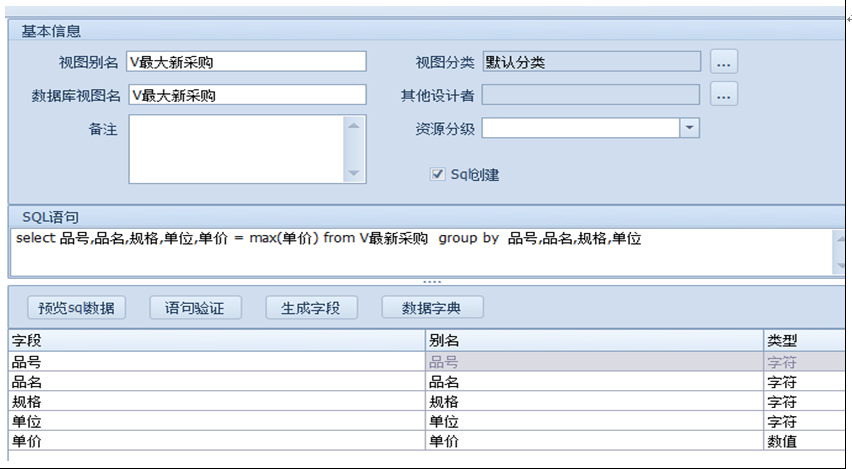Open the 资源分级 dropdown
Screen dimensions: 852x469
(689, 128)
